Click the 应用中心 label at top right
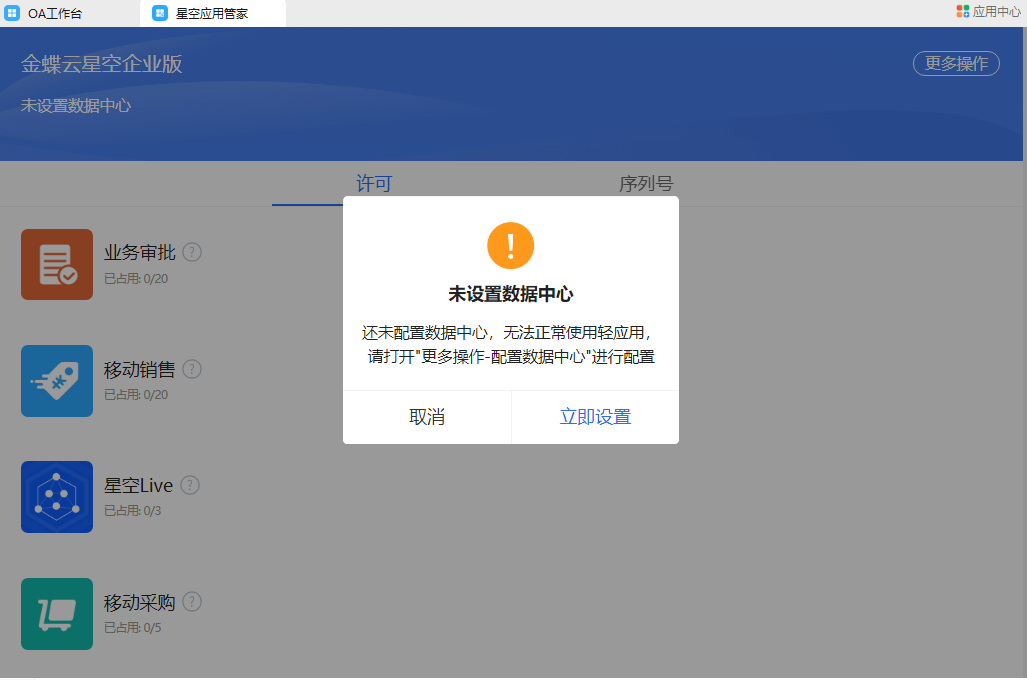The width and height of the screenshot is (1027, 680). pos(996,12)
